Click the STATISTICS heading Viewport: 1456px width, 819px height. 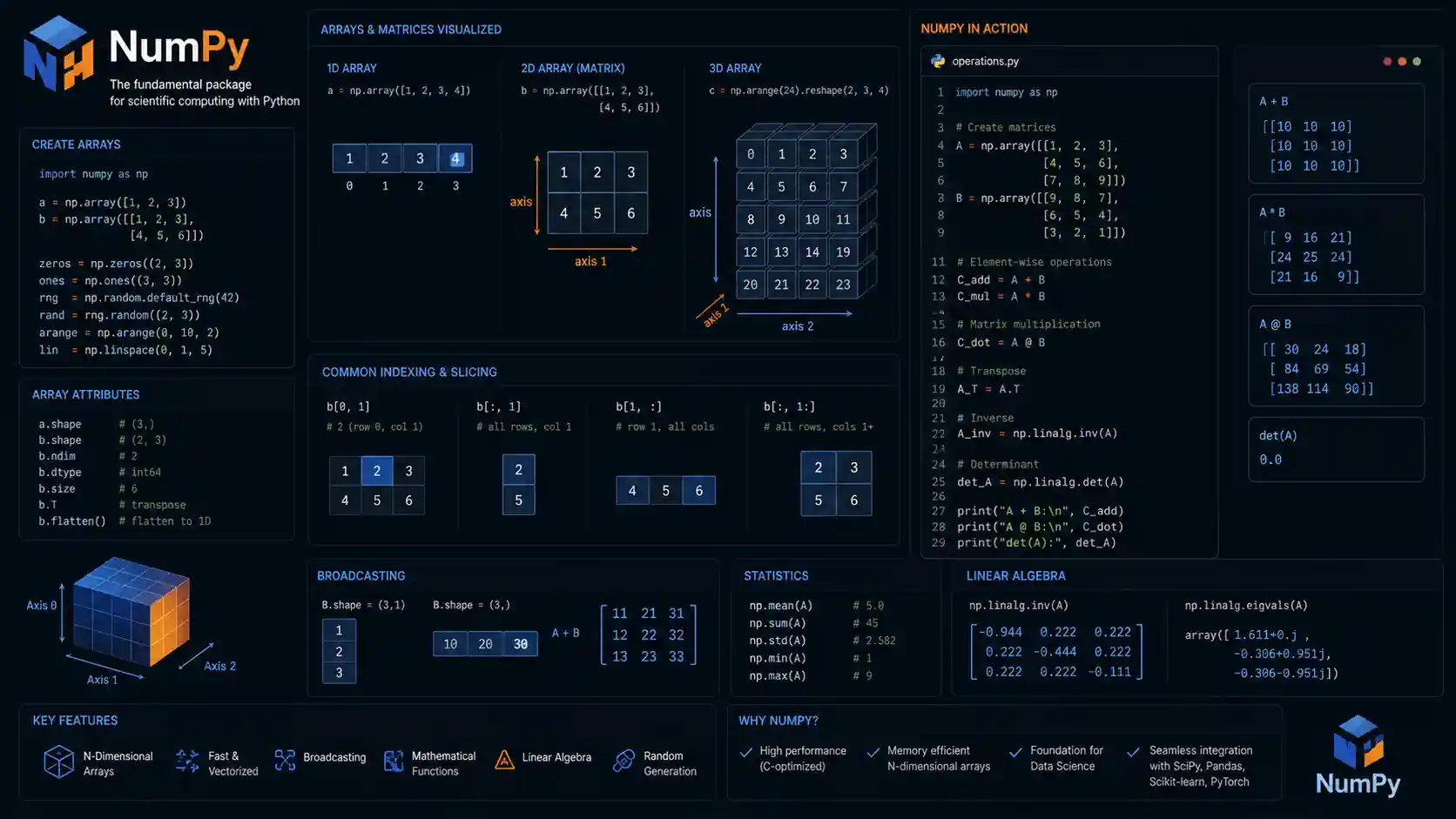click(776, 575)
